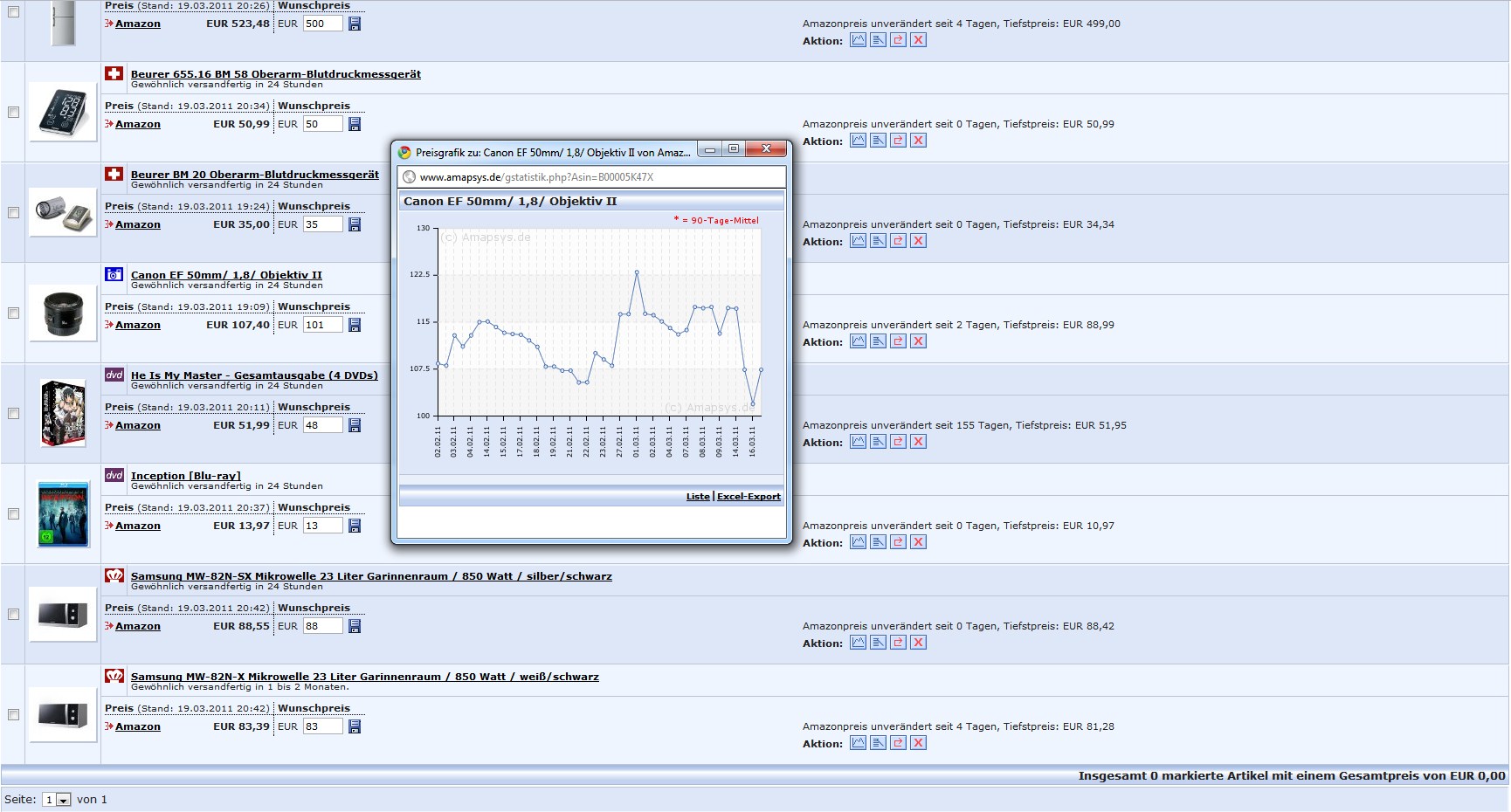Screen dimensions: 1511x812
Task: Focus the popup address bar www.amapsys.de
Action: click(x=591, y=177)
